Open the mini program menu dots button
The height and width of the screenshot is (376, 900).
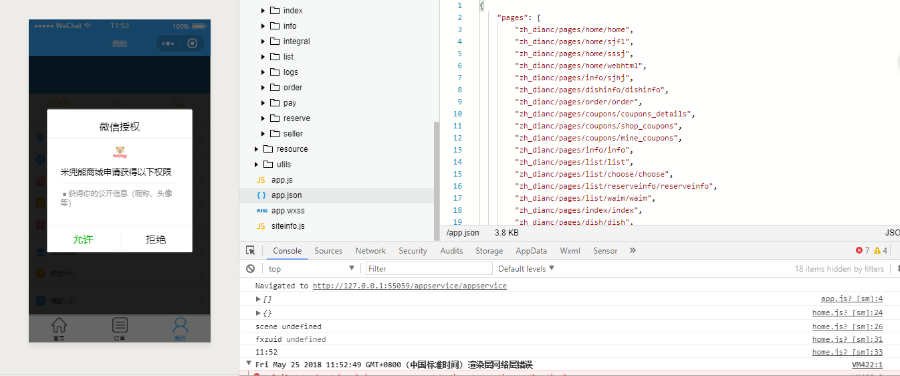(168, 44)
